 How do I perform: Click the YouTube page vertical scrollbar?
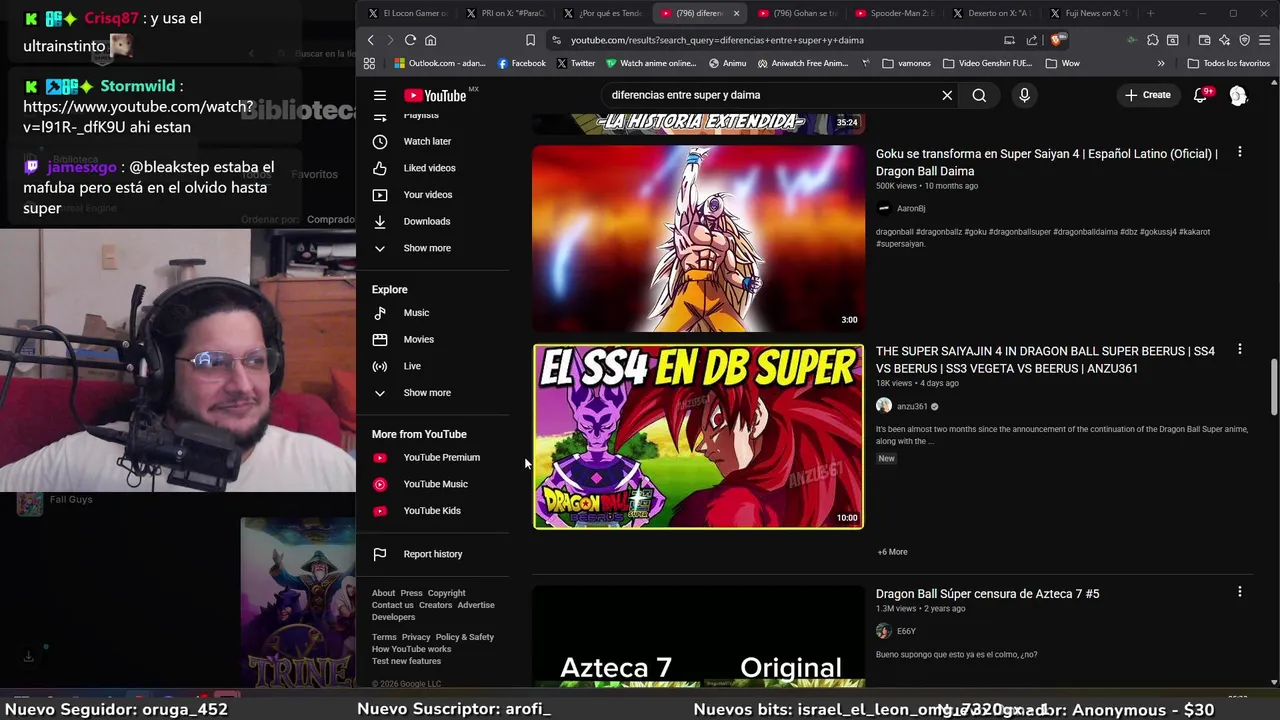click(x=1274, y=387)
